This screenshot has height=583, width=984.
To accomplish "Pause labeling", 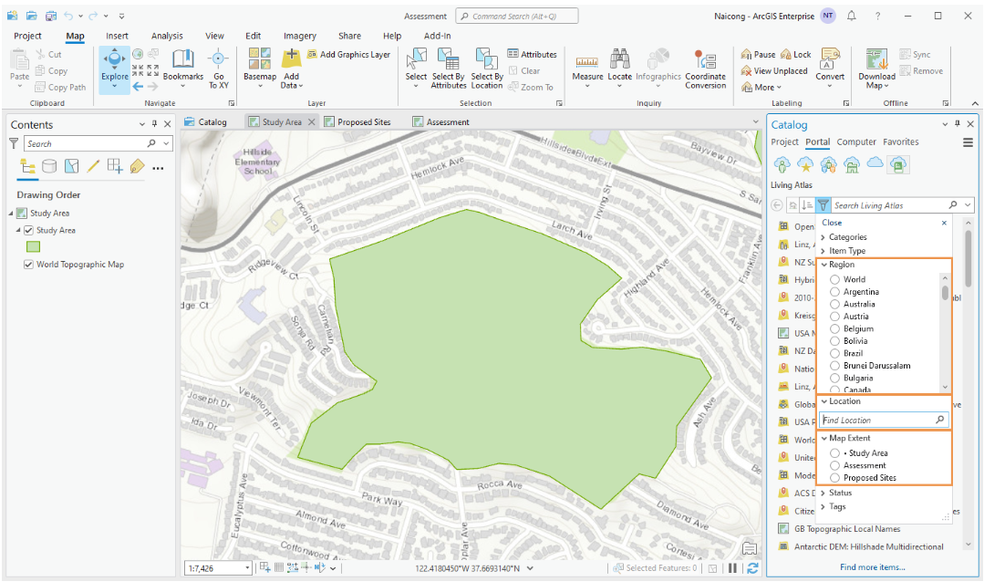I will coord(758,55).
